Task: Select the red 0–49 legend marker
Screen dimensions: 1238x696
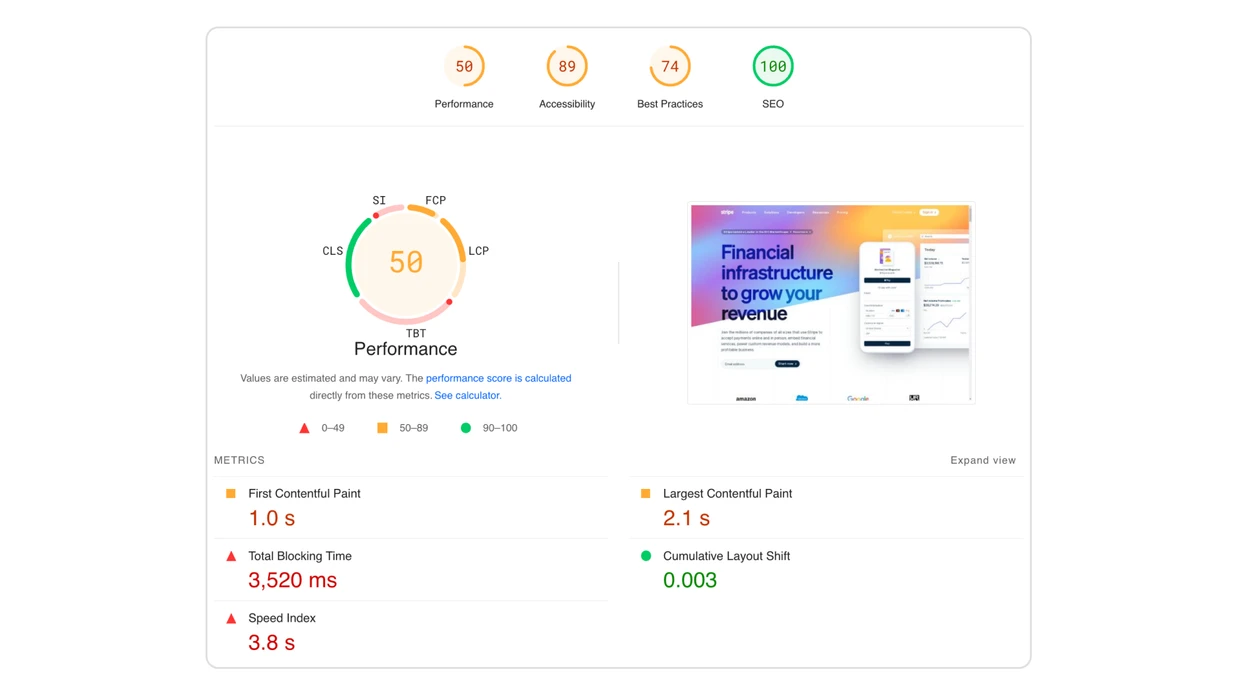Action: point(304,427)
